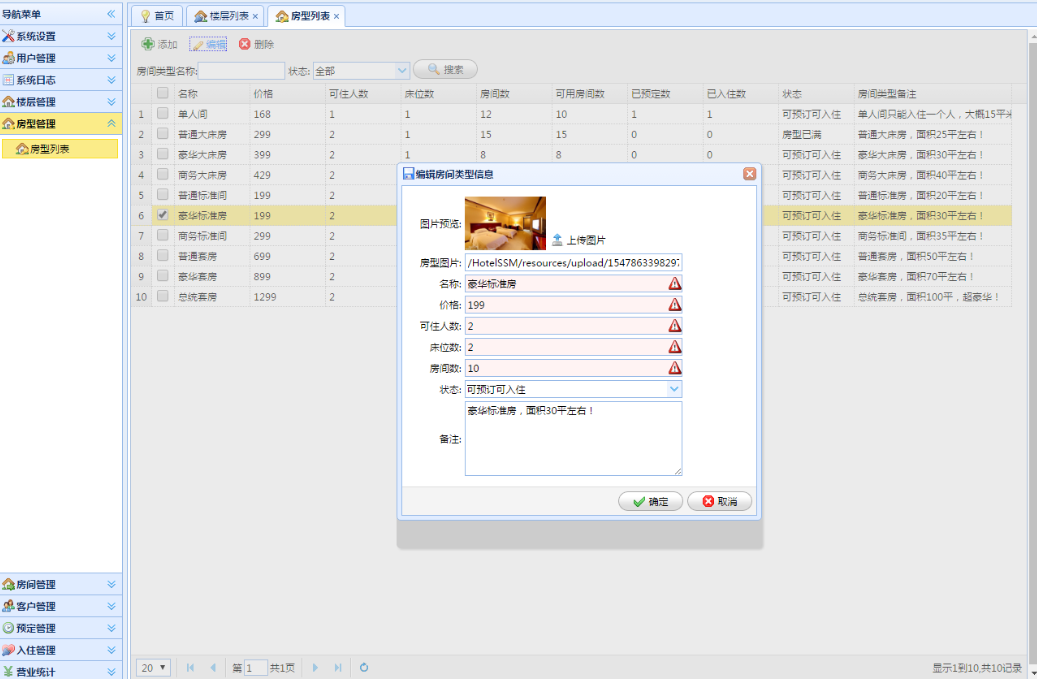1037x679 pixels.
Task: Click the warning icon beside 价格 field
Action: coord(675,305)
